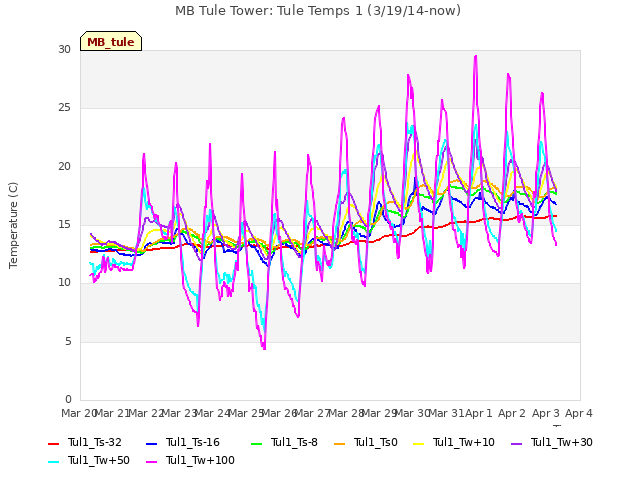Screen dimensions: 640x480
Task: Click the Apr 2 x-axis tick label
Action: tap(512, 413)
